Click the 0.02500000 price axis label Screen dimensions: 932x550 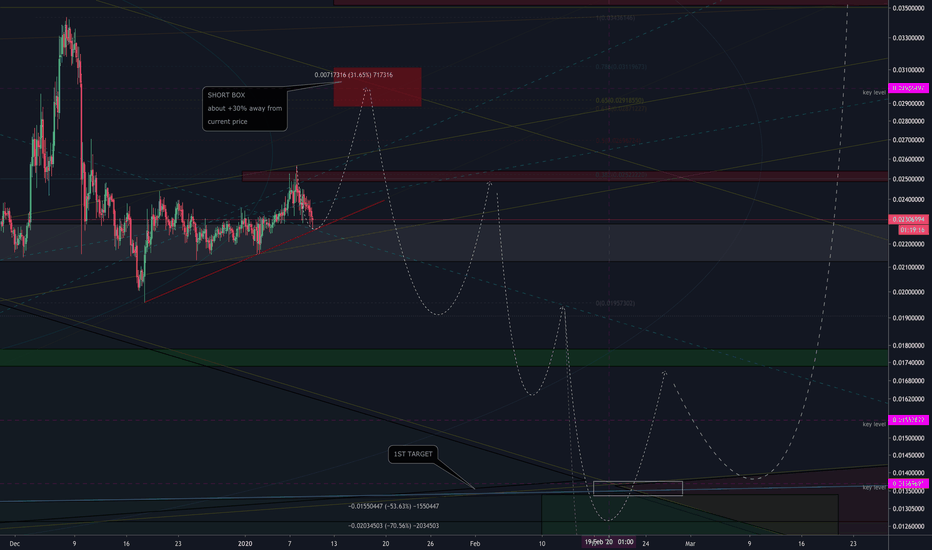click(x=908, y=179)
